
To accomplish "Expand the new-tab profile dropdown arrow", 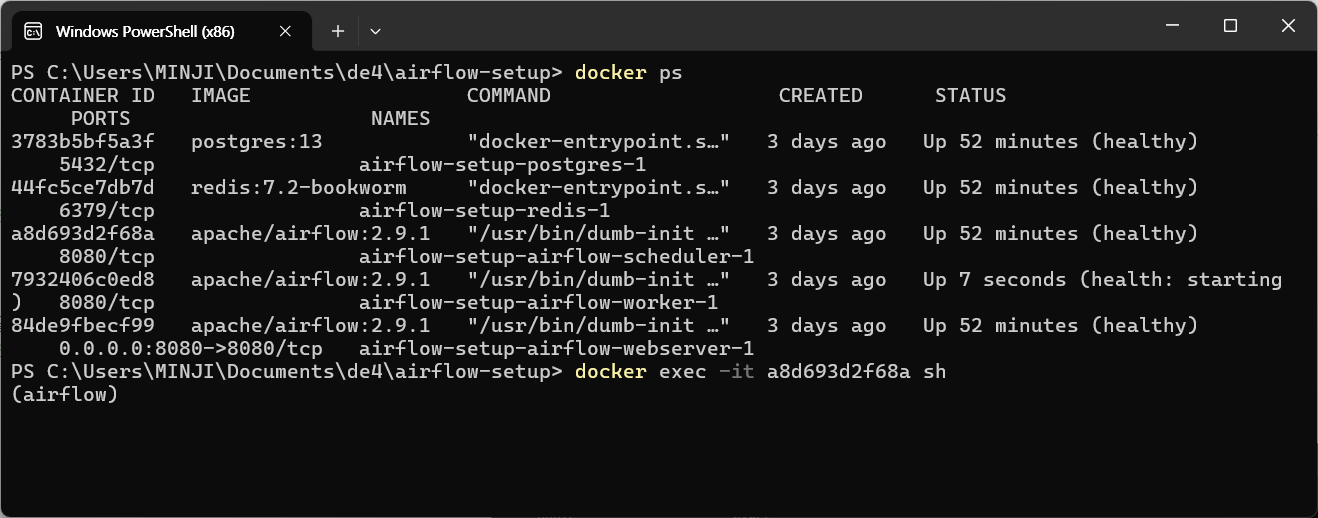I will (x=375, y=31).
